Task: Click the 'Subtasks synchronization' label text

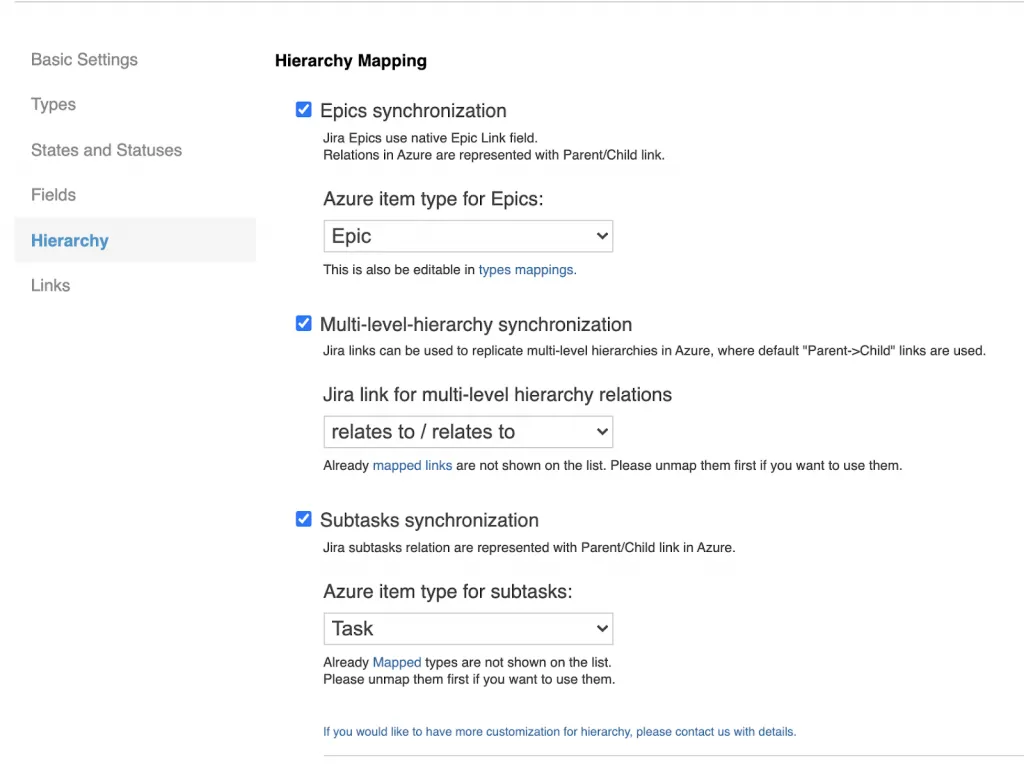Action: coord(429,521)
